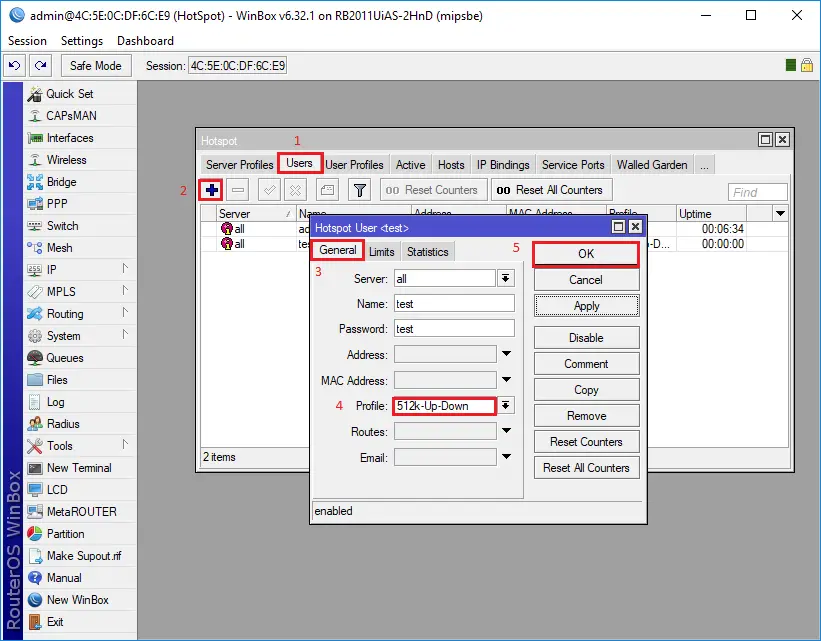821x641 pixels.
Task: Expand the MAC Address field arrow
Action: (x=506, y=380)
